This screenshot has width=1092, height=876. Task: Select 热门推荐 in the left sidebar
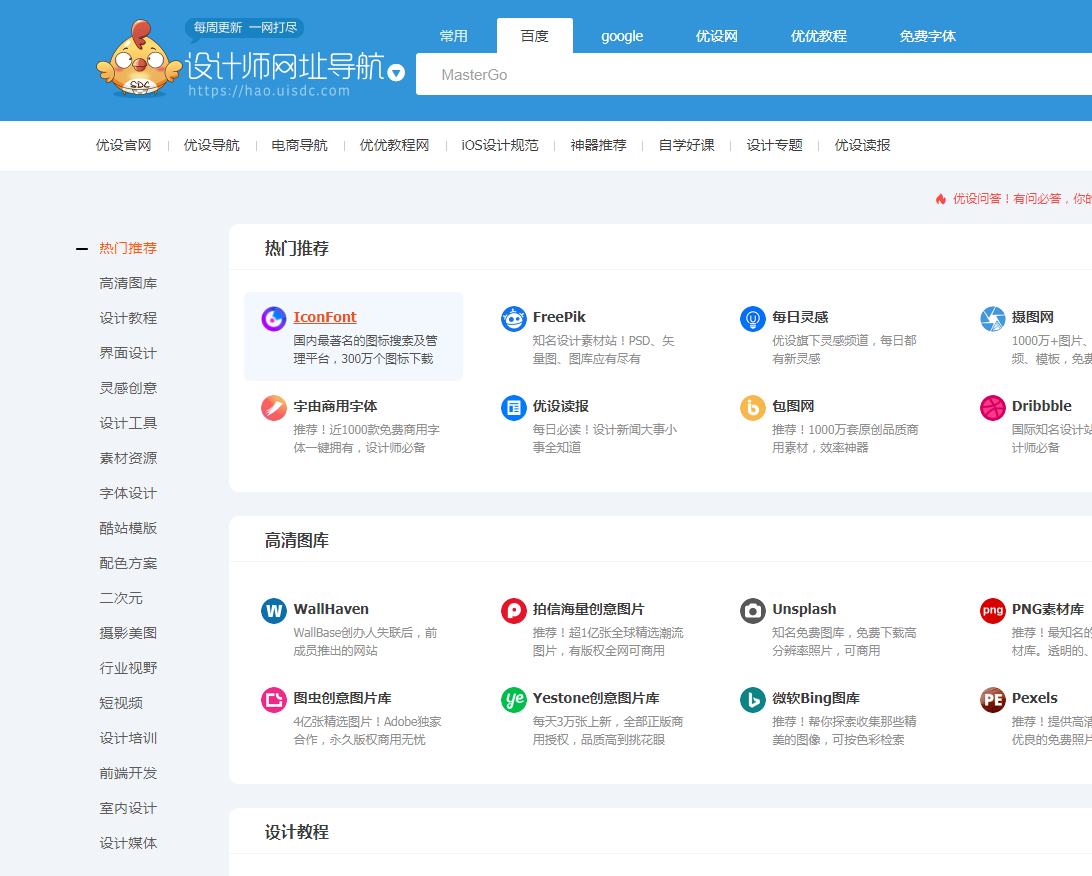coord(128,249)
